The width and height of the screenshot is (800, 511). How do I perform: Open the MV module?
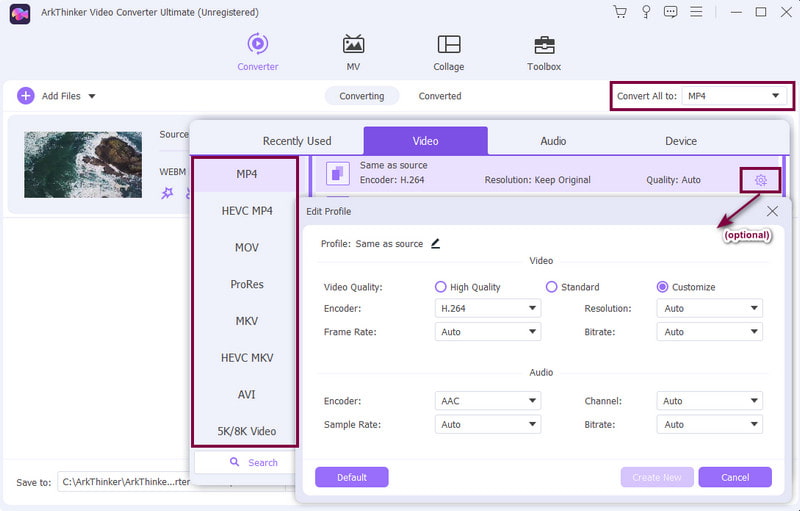353,52
